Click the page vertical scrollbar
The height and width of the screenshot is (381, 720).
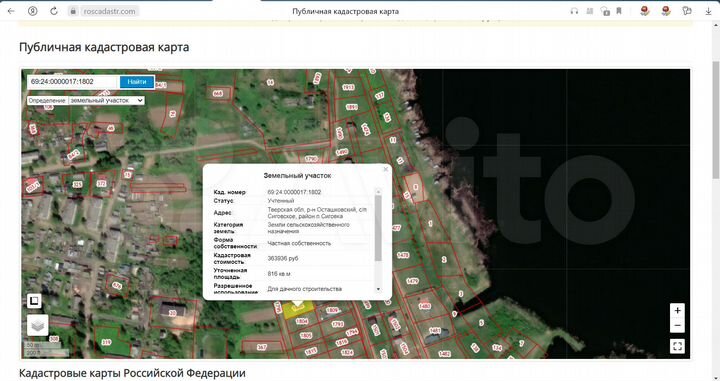pos(715,119)
